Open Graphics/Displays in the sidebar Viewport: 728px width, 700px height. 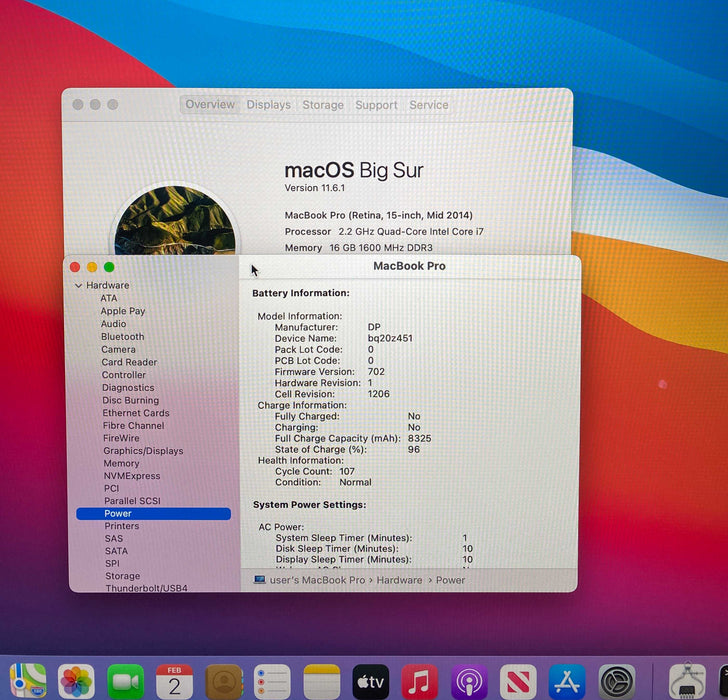tap(143, 451)
